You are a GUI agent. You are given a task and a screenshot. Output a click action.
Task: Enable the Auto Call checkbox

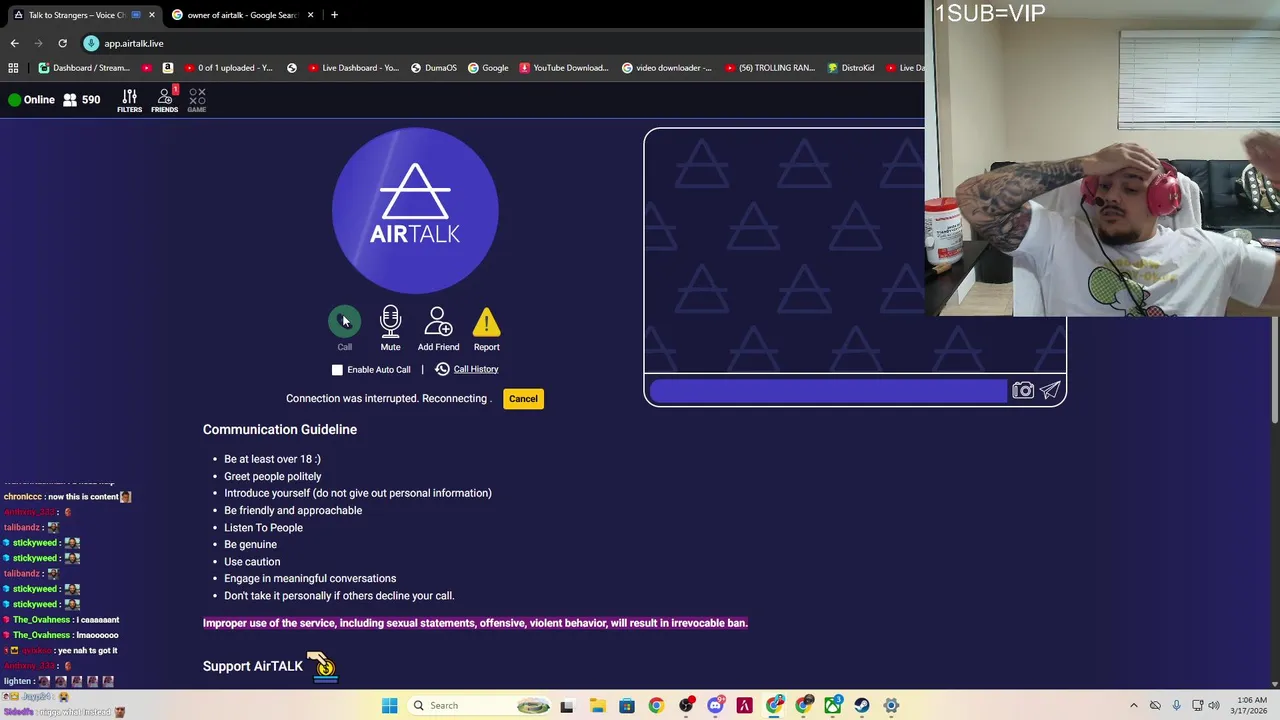[337, 370]
